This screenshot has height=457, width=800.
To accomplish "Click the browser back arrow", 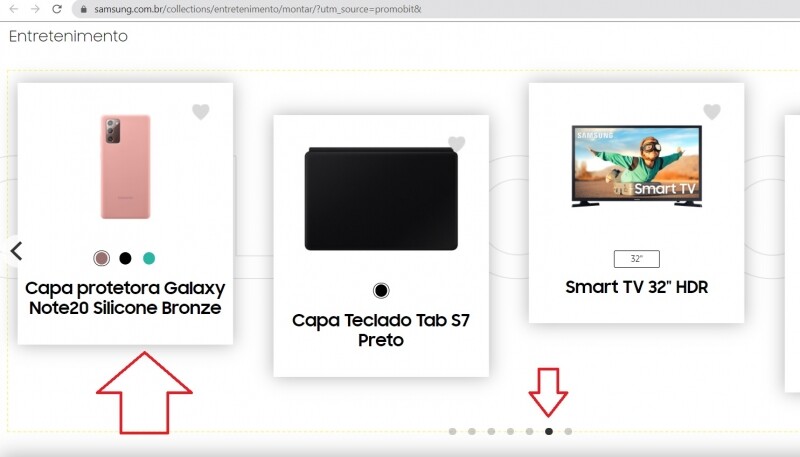I will (12, 9).
